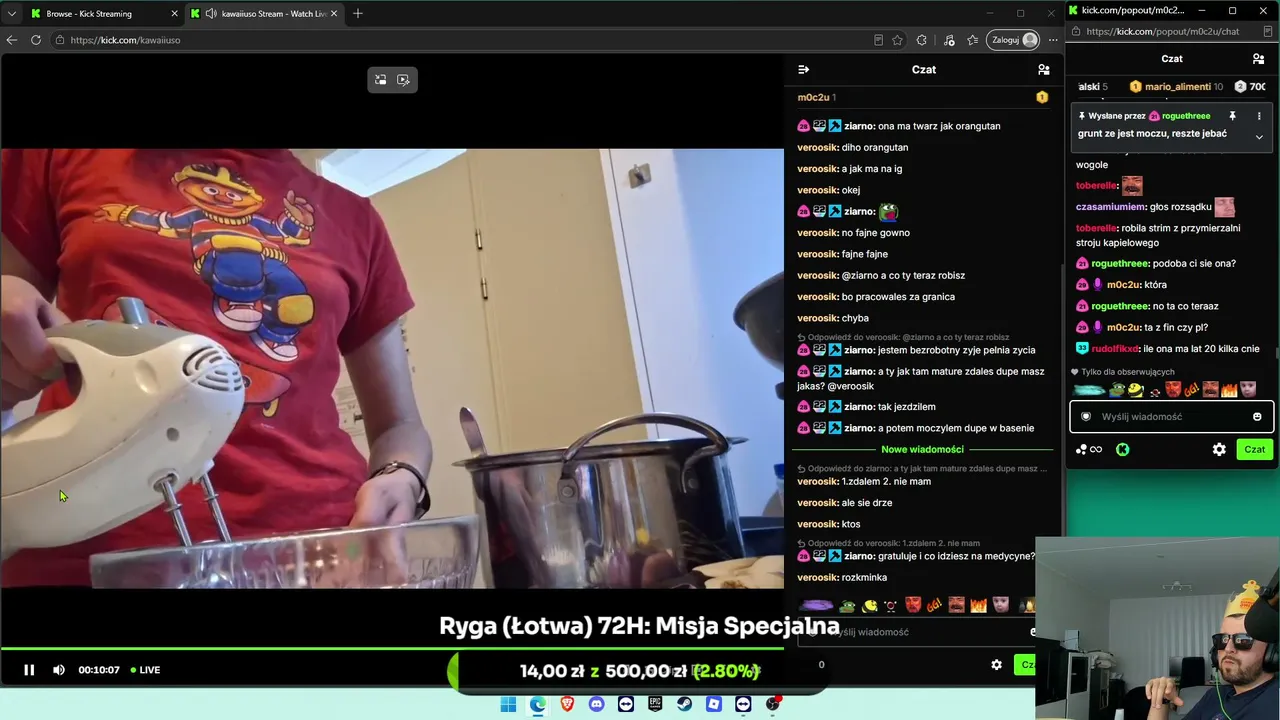Click gold rank 1 badge in main chat

(1042, 97)
